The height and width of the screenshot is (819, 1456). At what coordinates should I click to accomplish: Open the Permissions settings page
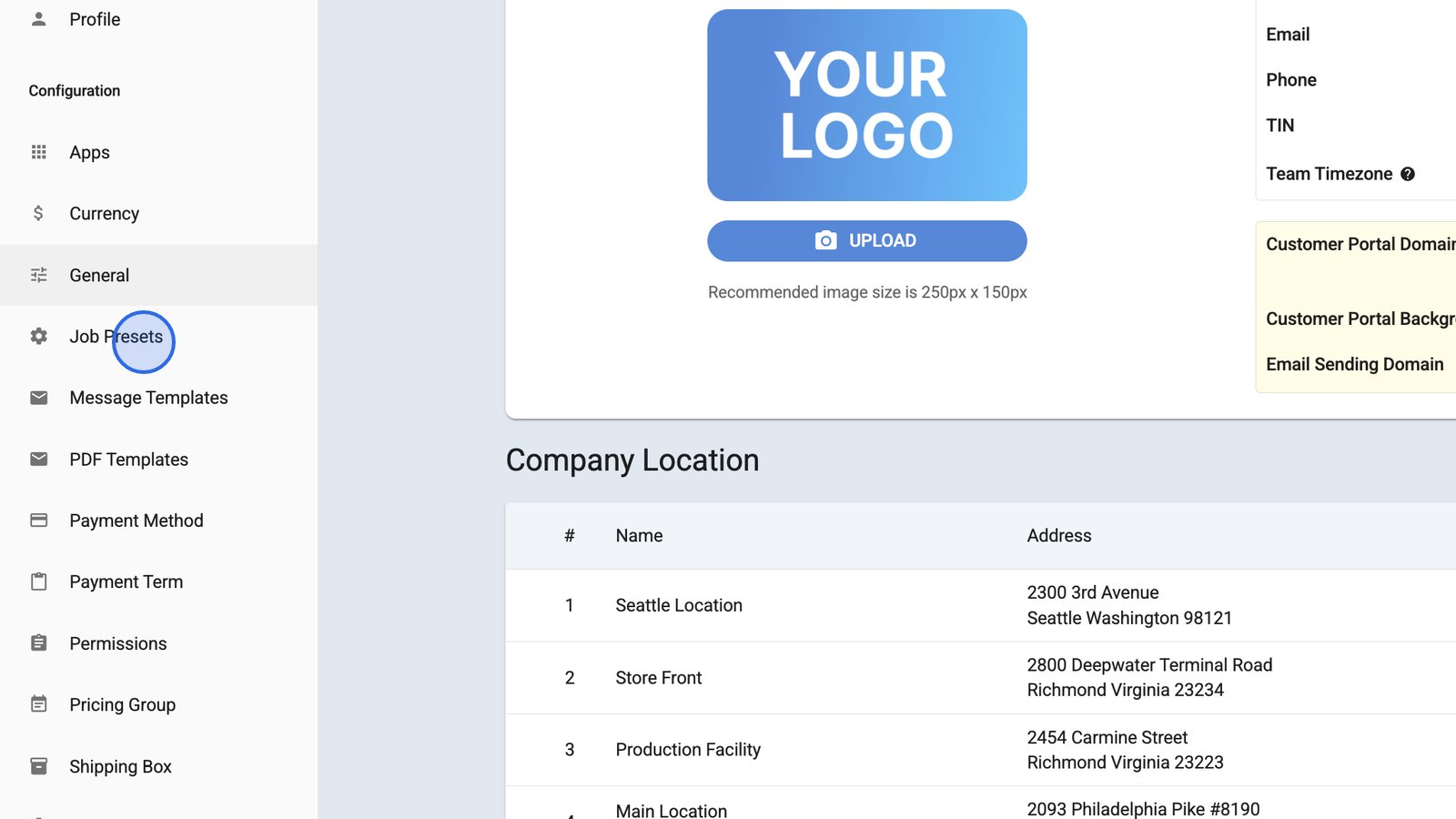click(x=118, y=643)
